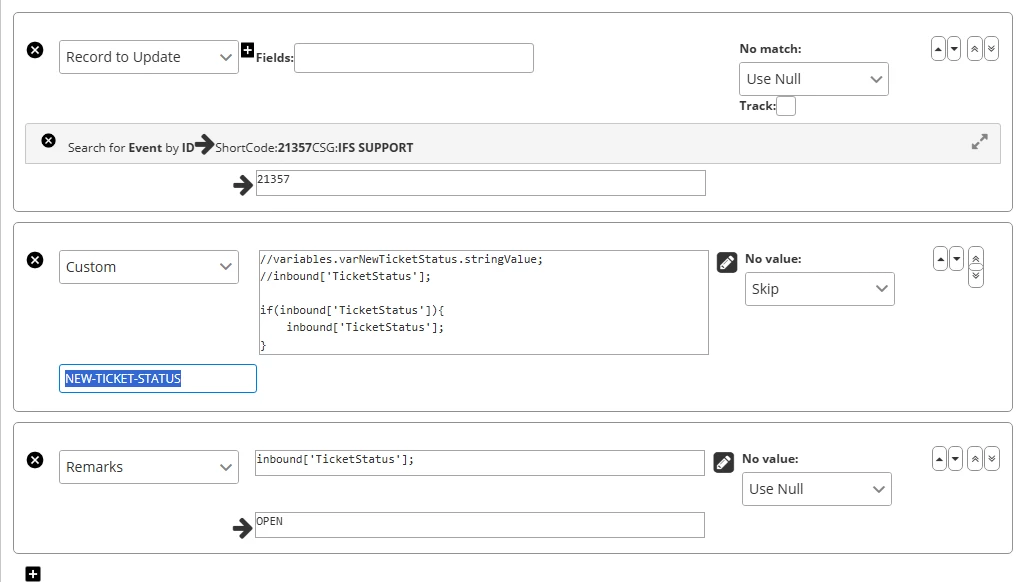Remove the Search for Event lookup
This screenshot has height=582, width=1035.
pyautogui.click(x=48, y=141)
